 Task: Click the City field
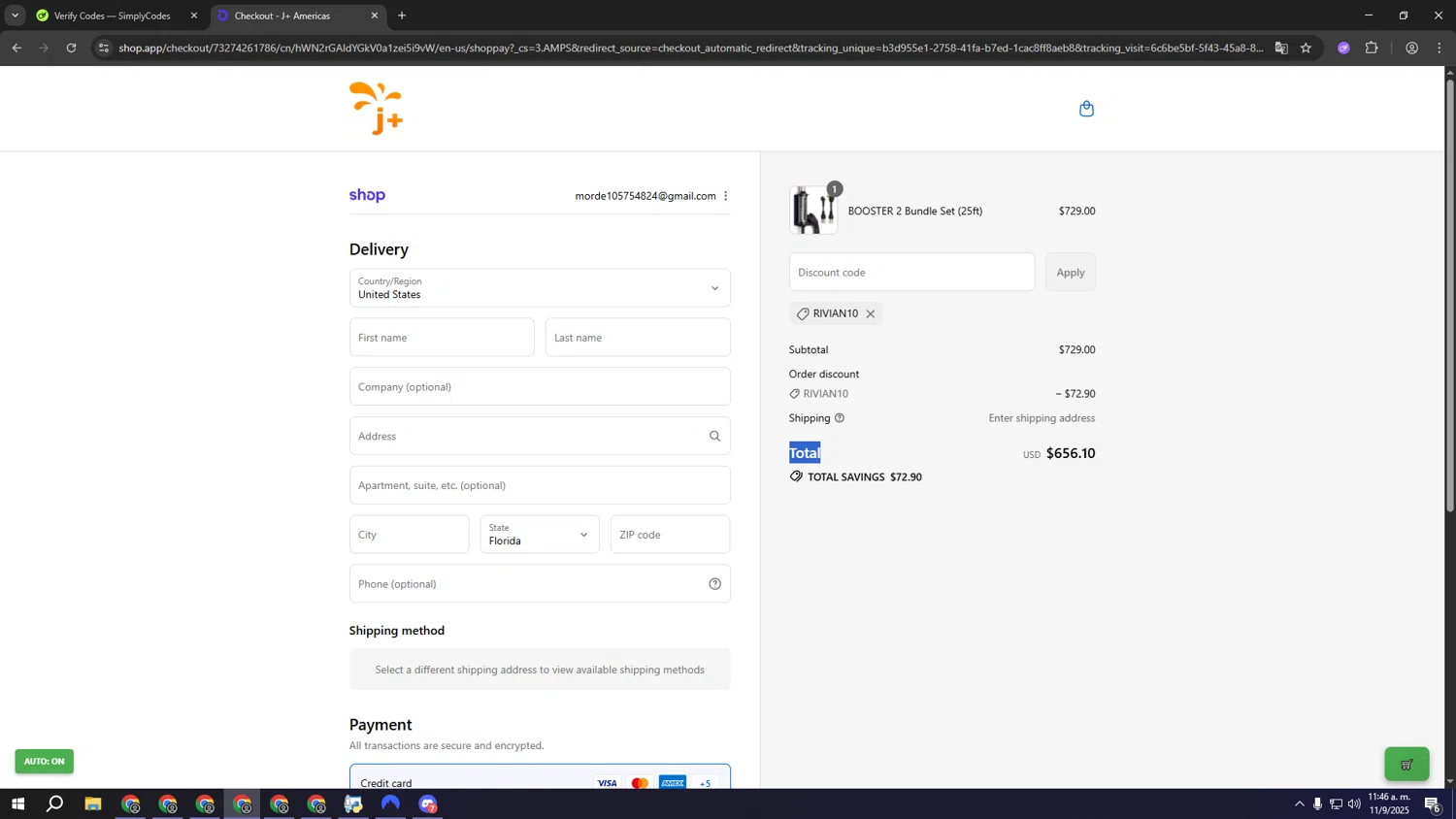tap(409, 535)
